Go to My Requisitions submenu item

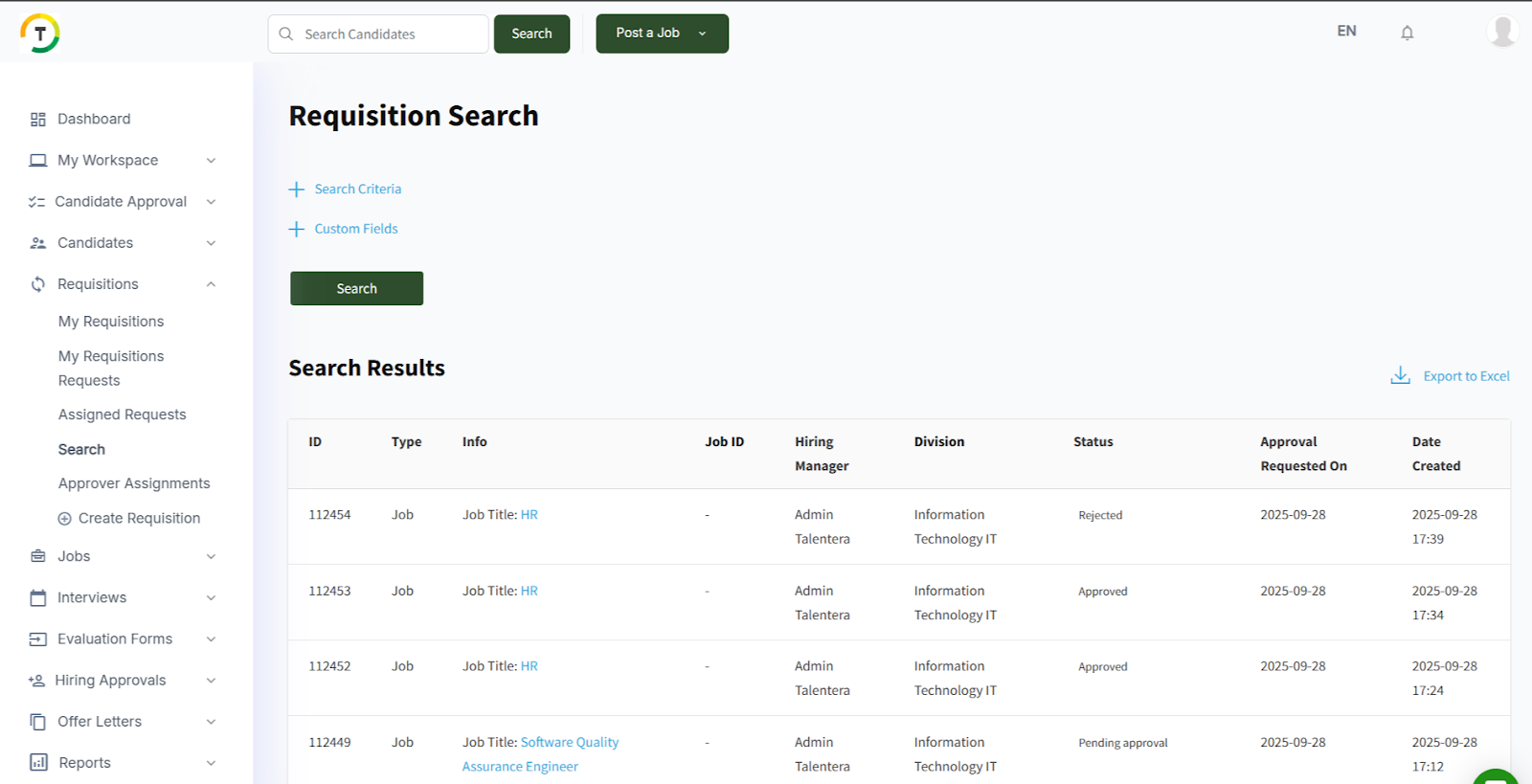click(111, 322)
